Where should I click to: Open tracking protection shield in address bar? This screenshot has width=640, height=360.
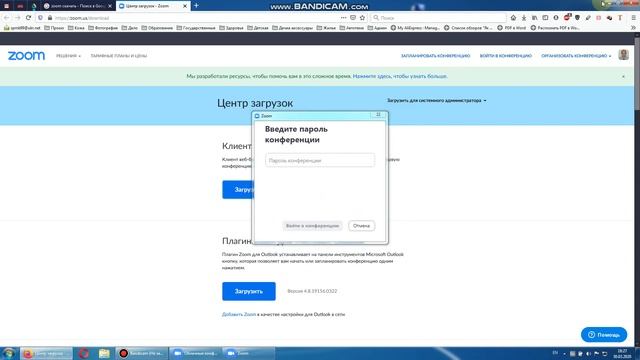40,18
